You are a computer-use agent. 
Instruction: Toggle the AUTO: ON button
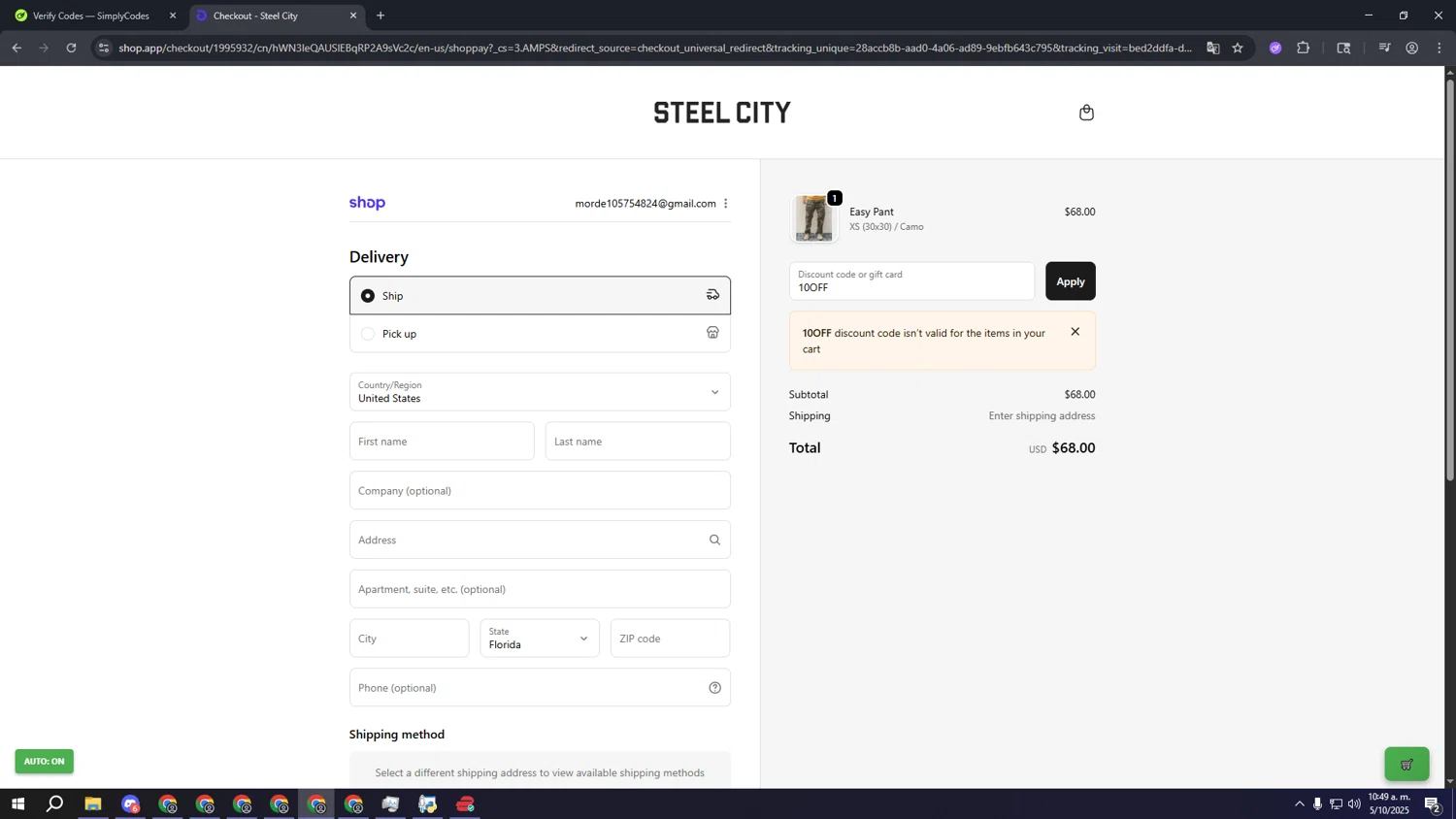point(44,762)
